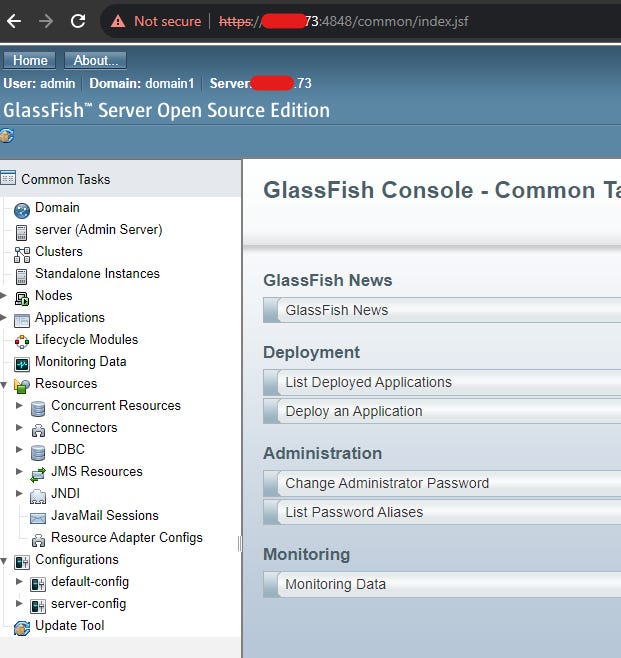Click the Standalone Instances icon
621x658 pixels.
pos(21,277)
